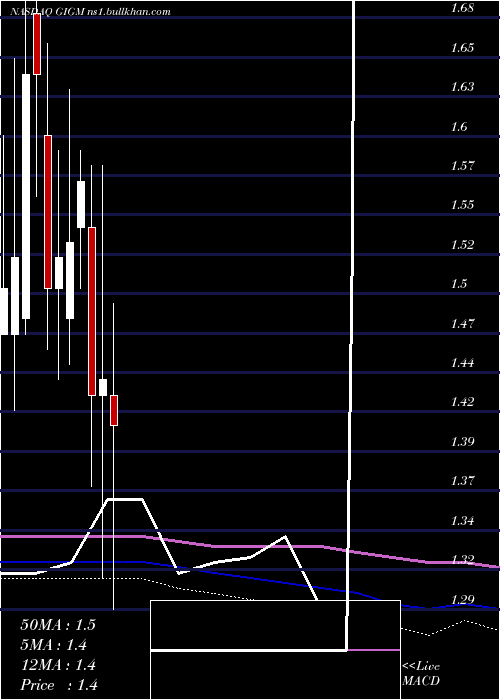Click the 1.39 price axis label
The height and width of the screenshot is (700, 500).
point(462,442)
